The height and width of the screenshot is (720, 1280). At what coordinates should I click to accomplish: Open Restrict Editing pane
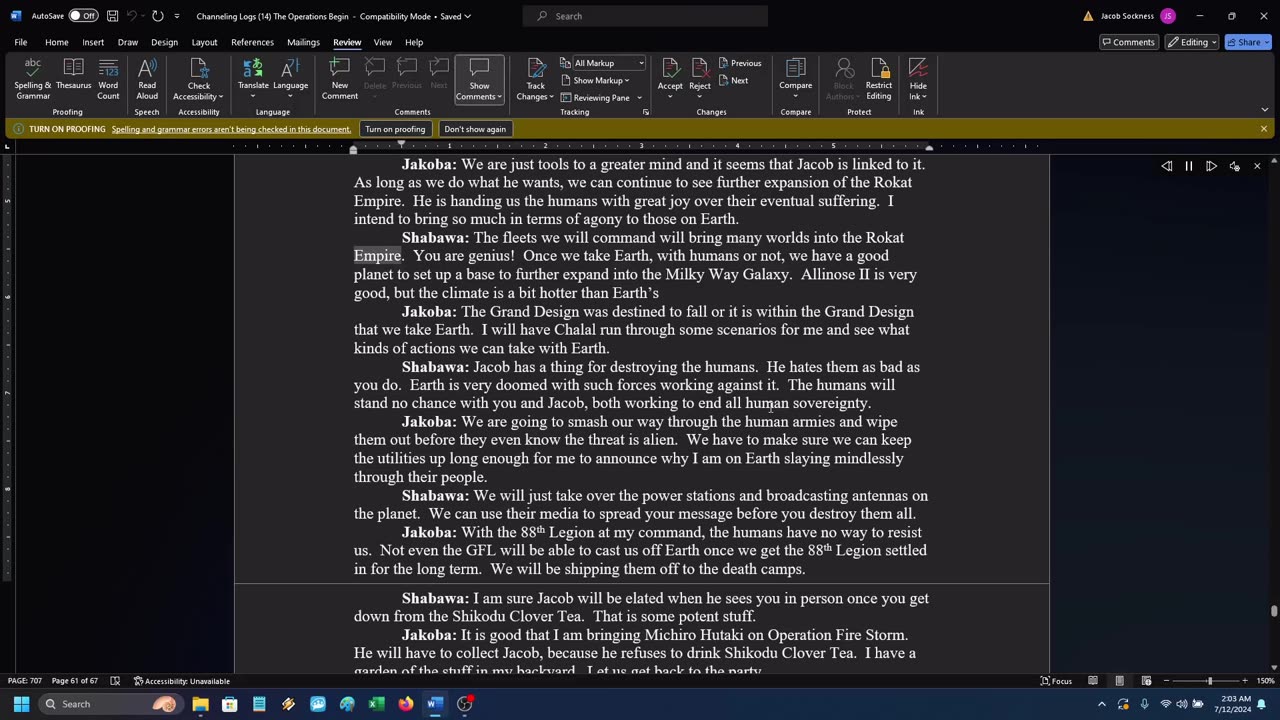pyautogui.click(x=879, y=79)
